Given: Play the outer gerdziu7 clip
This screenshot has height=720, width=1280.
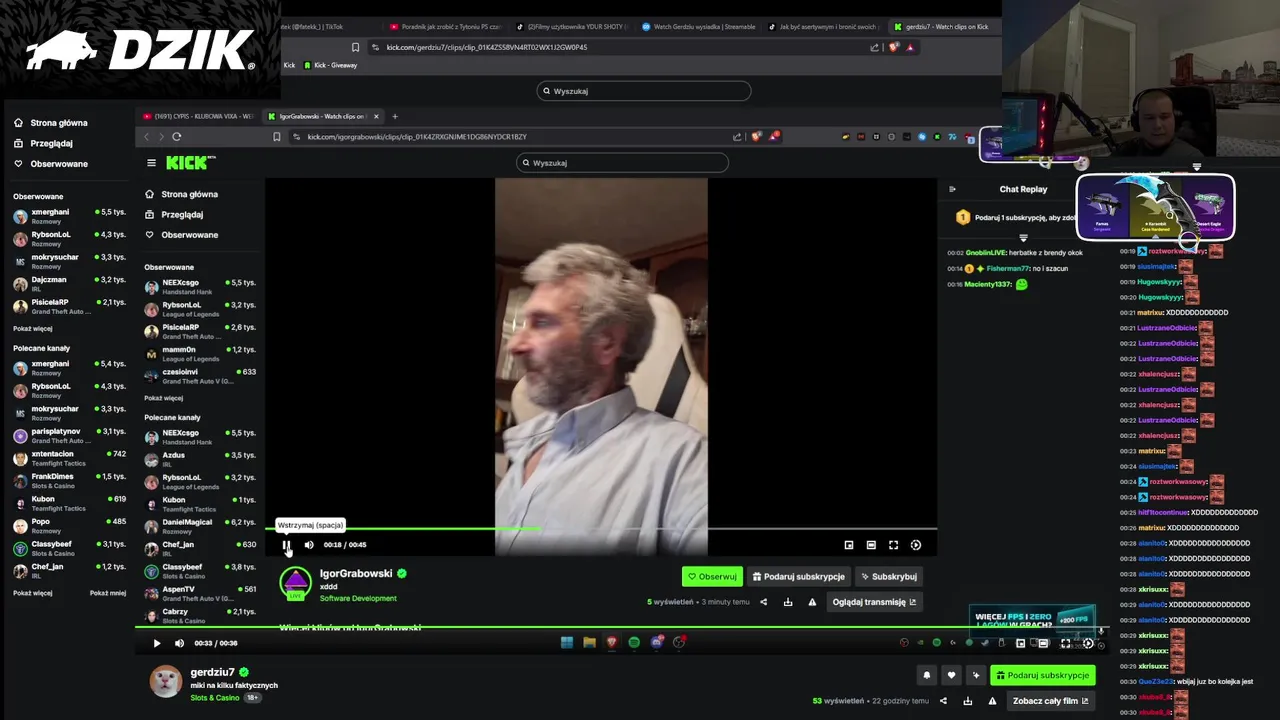Looking at the screenshot, I should coord(157,643).
